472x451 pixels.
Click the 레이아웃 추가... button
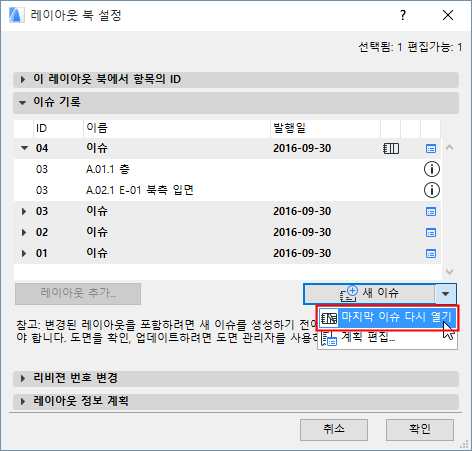click(78, 294)
